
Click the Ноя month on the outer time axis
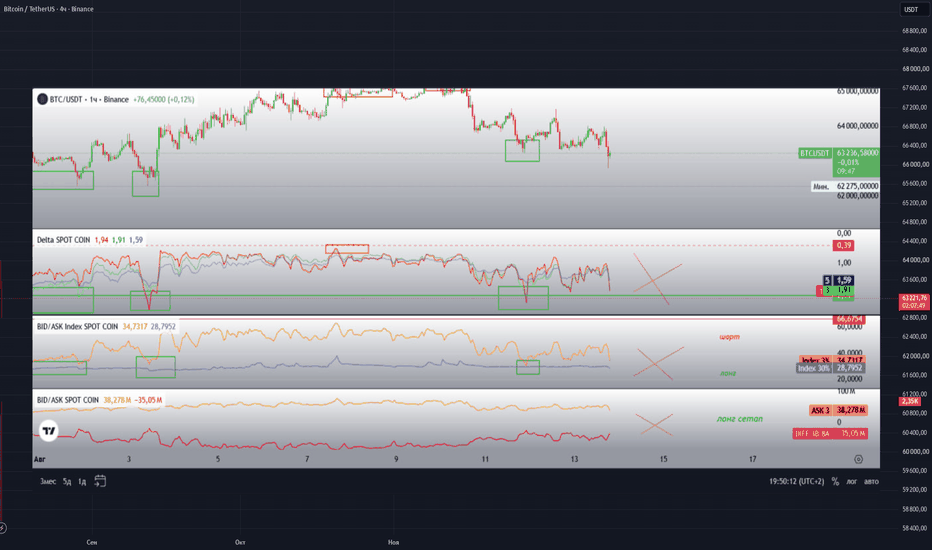393,542
